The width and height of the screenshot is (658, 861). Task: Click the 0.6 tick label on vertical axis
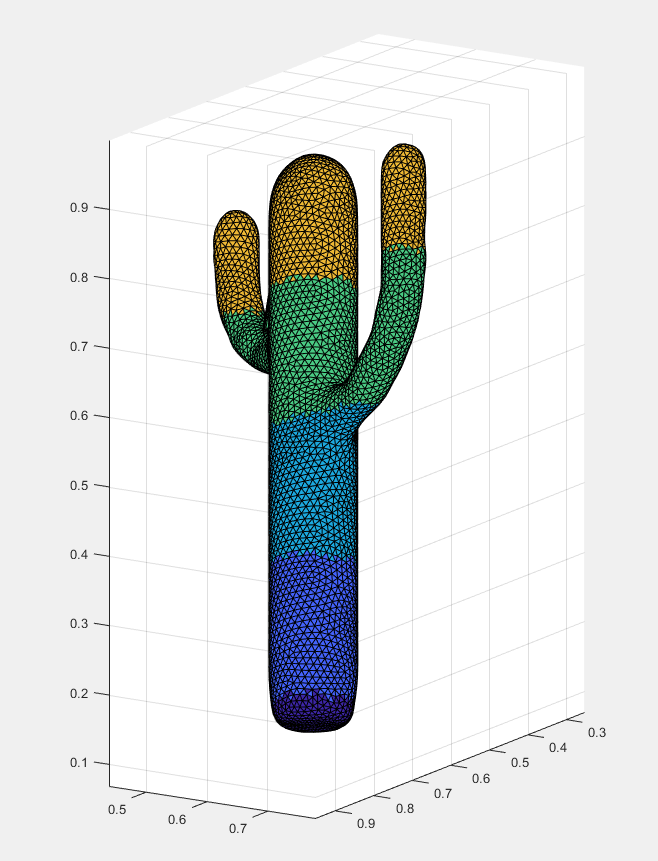79,416
